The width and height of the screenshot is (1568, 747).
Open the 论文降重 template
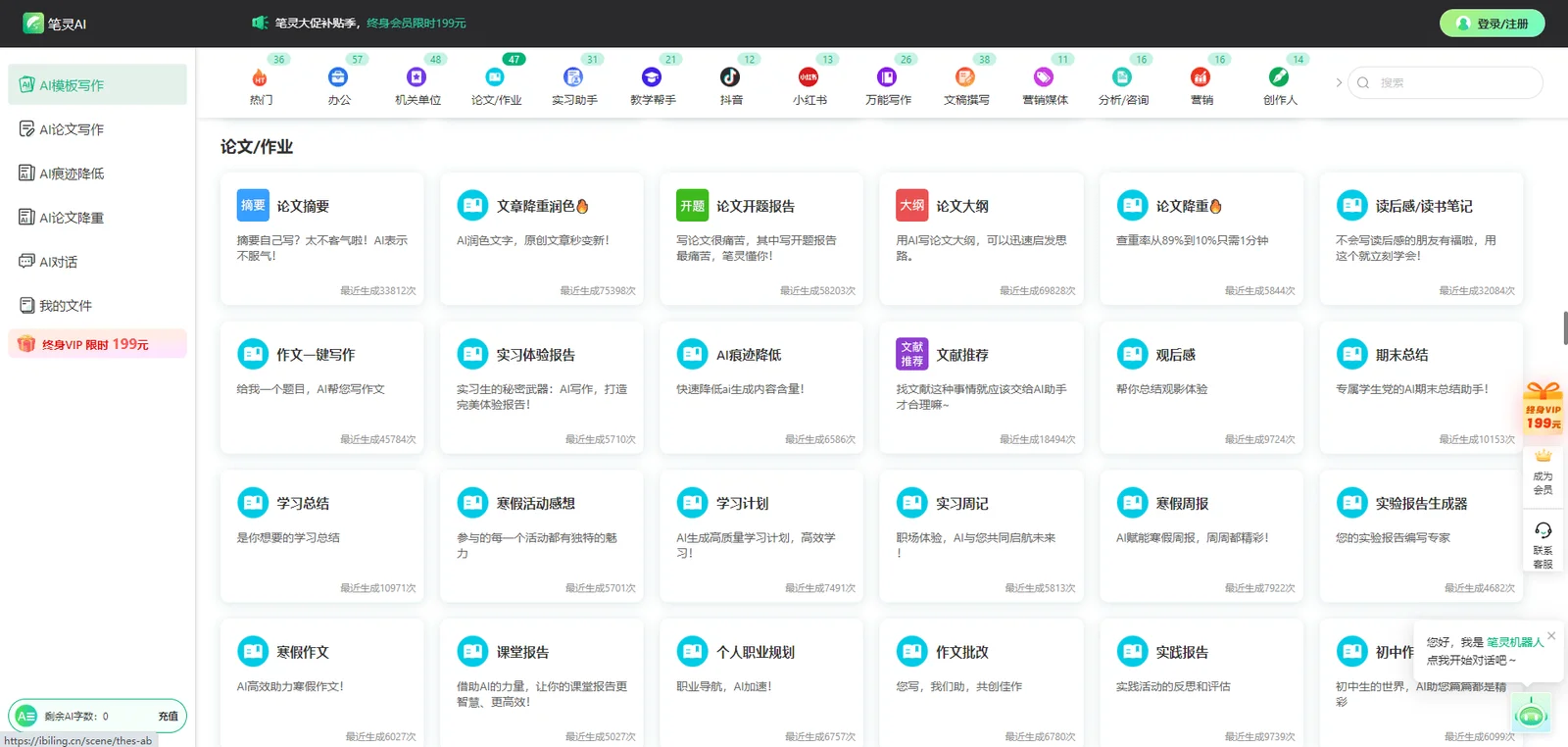(x=1201, y=238)
